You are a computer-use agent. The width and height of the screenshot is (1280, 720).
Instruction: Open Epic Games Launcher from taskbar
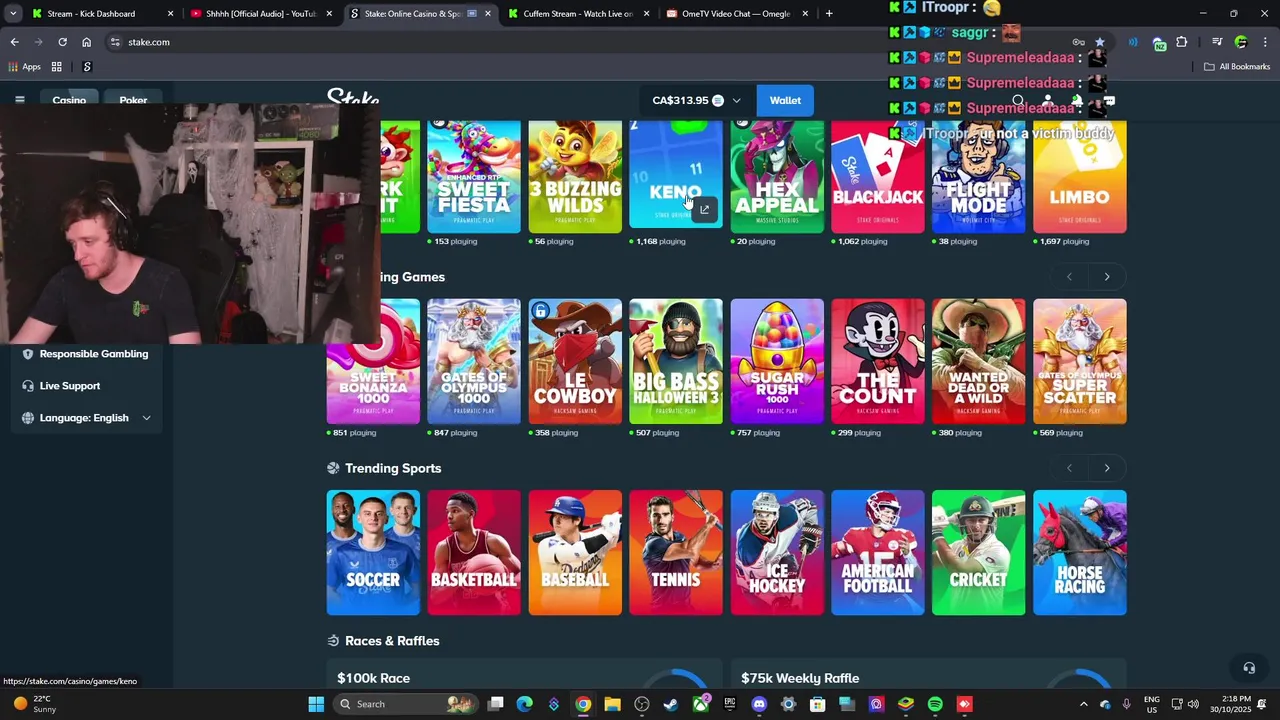click(730, 704)
